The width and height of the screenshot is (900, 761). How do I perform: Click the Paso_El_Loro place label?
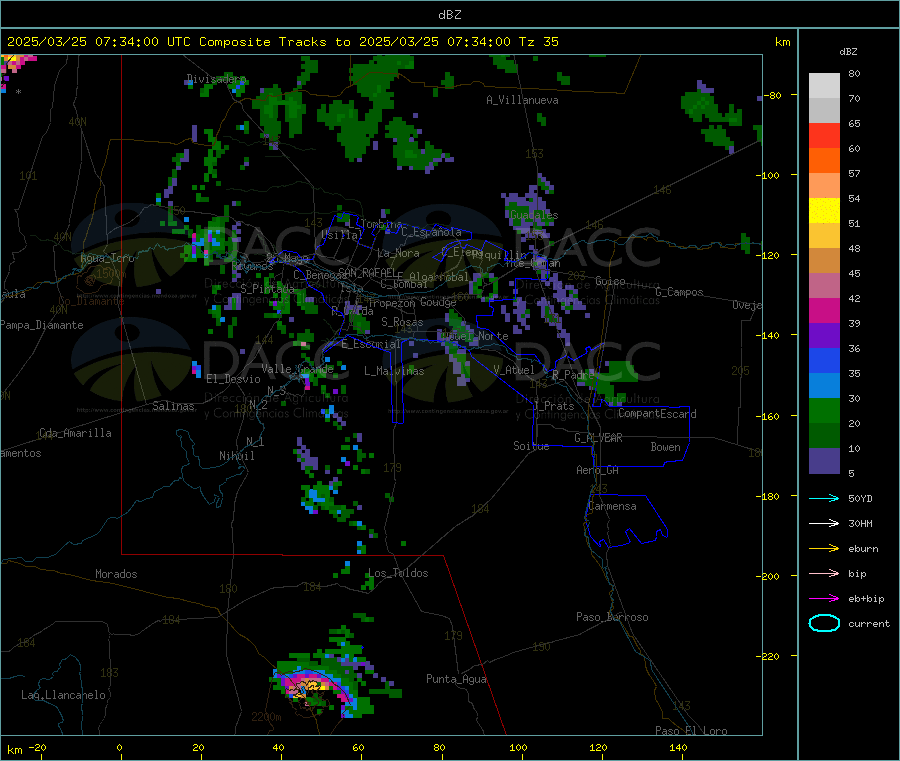click(691, 731)
